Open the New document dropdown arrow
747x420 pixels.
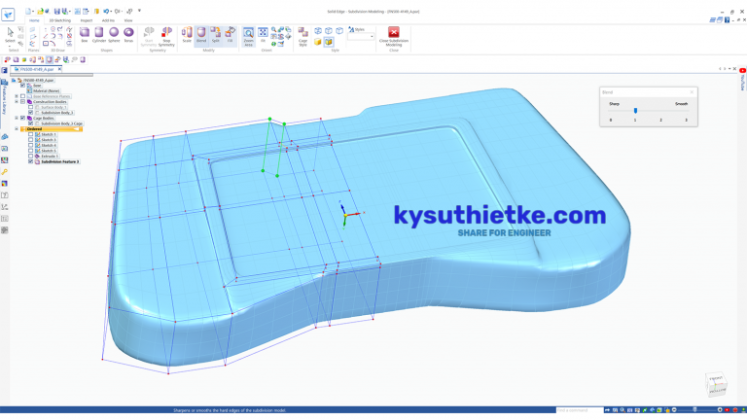pos(34,11)
